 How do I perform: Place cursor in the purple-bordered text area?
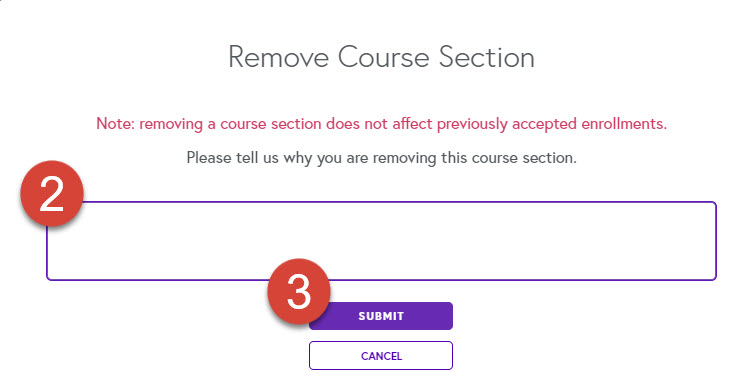381,240
